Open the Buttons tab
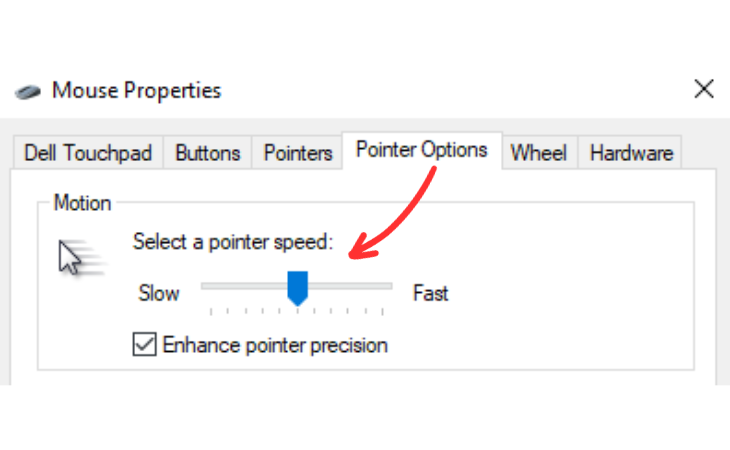 click(208, 153)
